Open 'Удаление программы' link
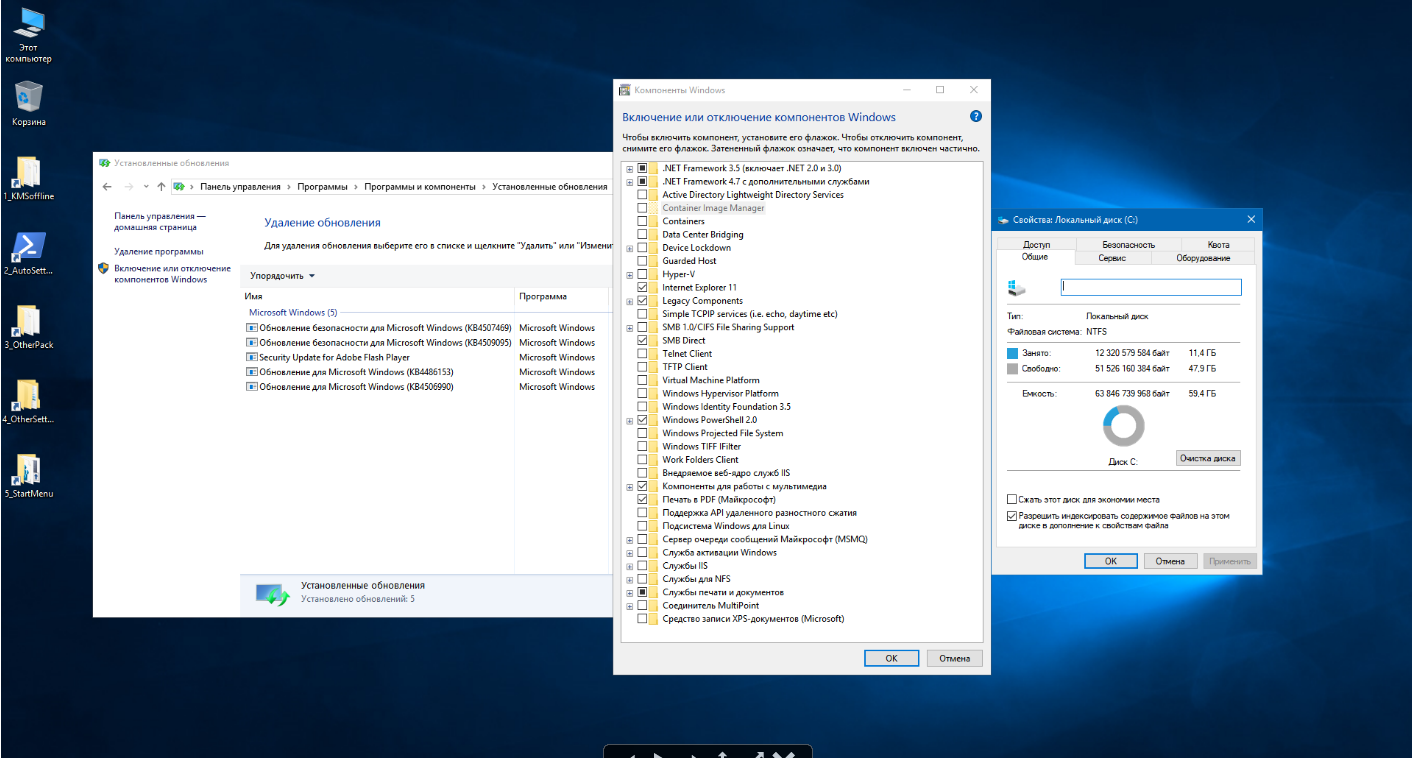Image resolution: width=1412 pixels, height=758 pixels. click(x=159, y=252)
